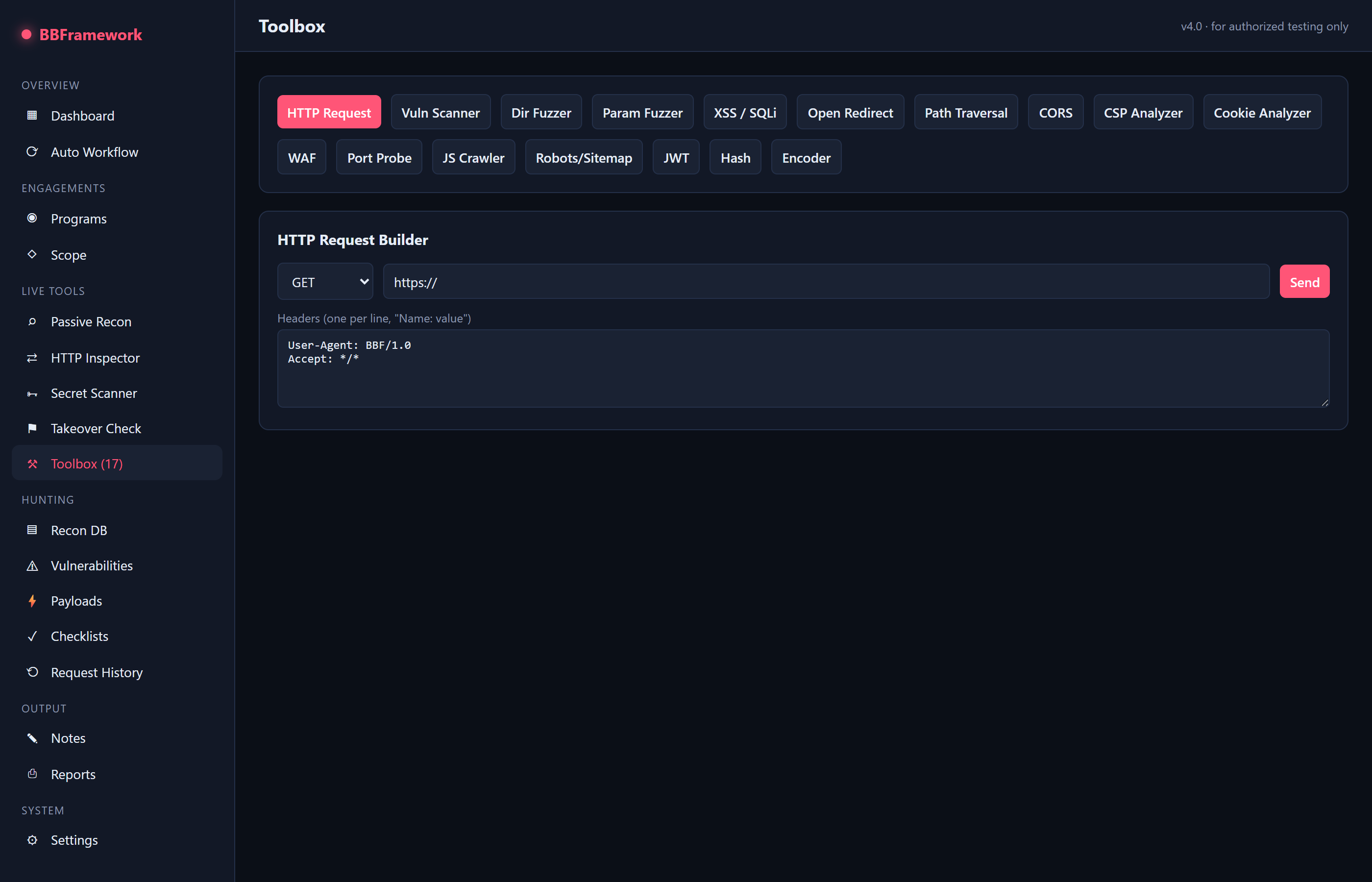Click the Auto Workflow refresh icon
Image resolution: width=1372 pixels, height=882 pixels.
[x=32, y=151]
